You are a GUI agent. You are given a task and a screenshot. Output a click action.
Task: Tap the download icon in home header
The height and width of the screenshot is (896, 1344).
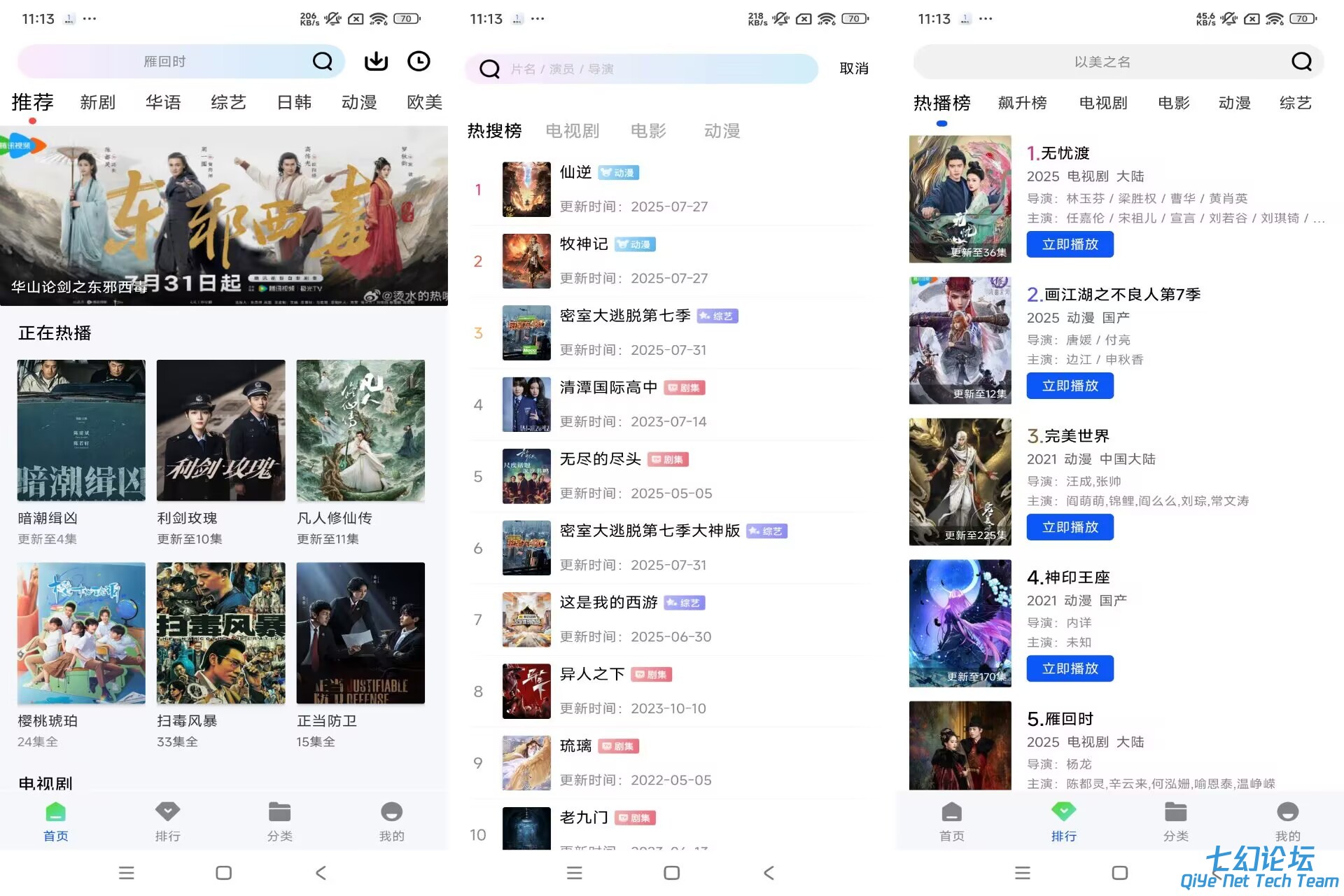(x=376, y=62)
